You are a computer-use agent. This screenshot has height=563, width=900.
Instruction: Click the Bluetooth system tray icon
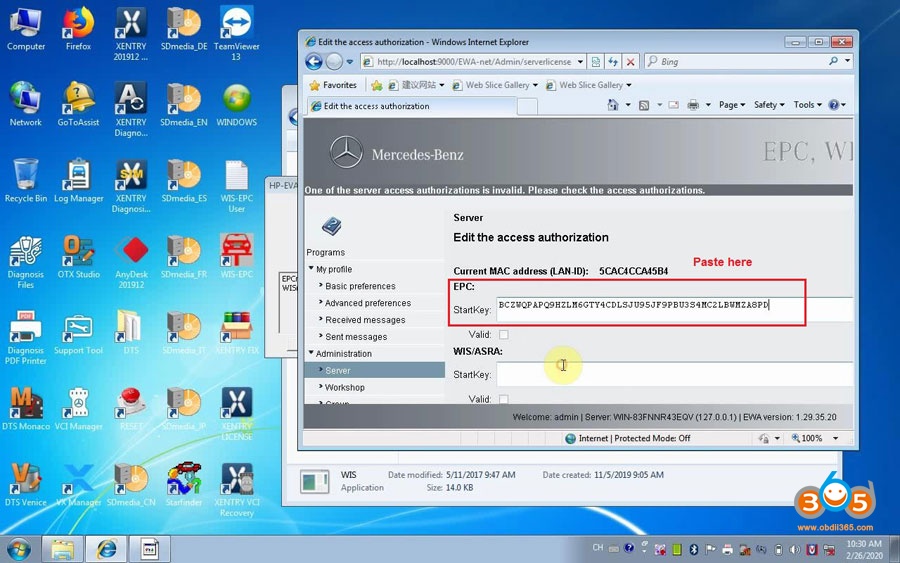(x=693, y=549)
